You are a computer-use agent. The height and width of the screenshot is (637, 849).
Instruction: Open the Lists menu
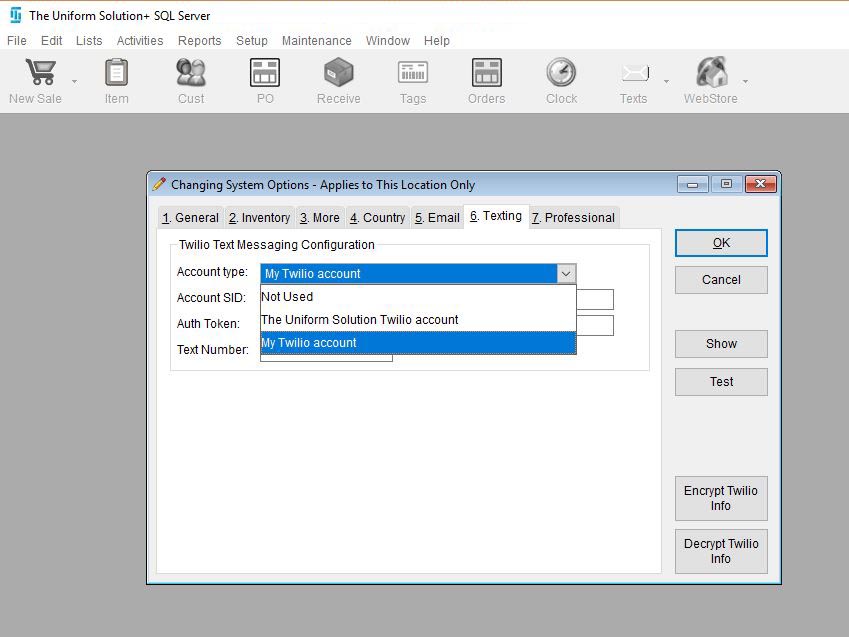click(89, 41)
